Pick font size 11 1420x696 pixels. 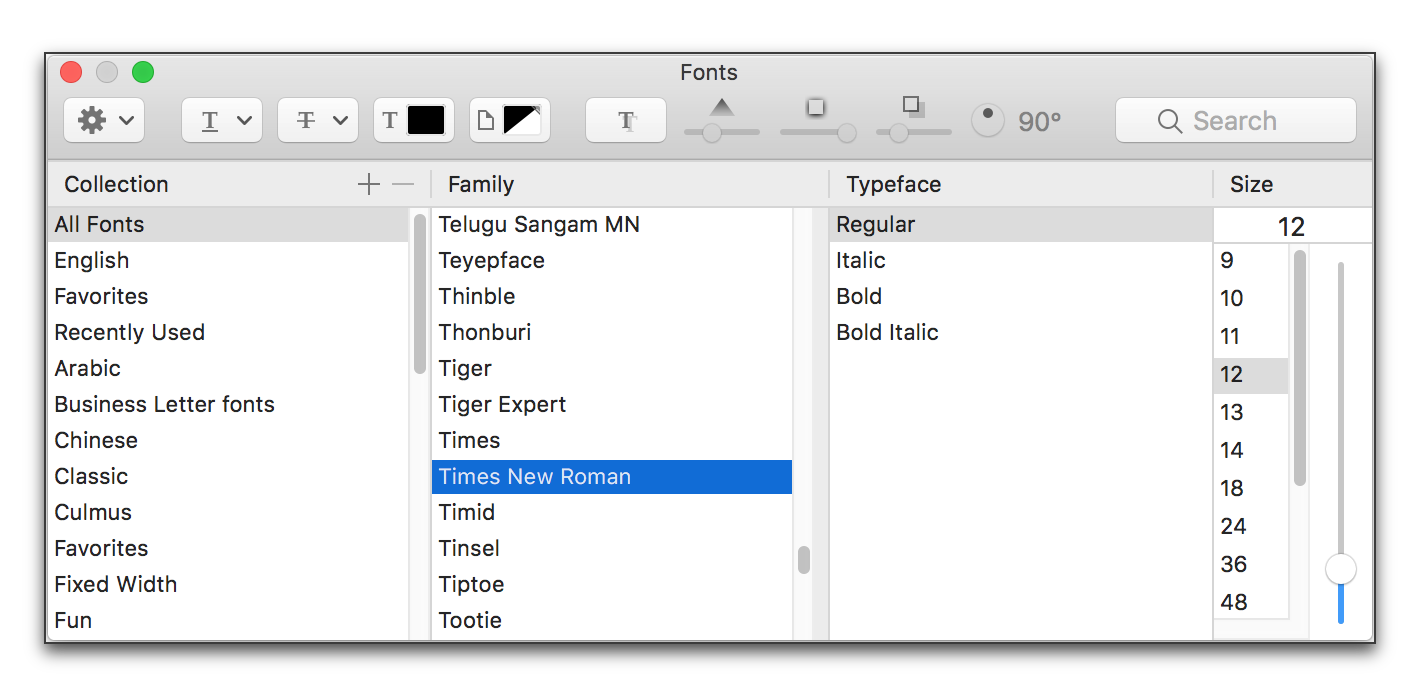[x=1251, y=336]
